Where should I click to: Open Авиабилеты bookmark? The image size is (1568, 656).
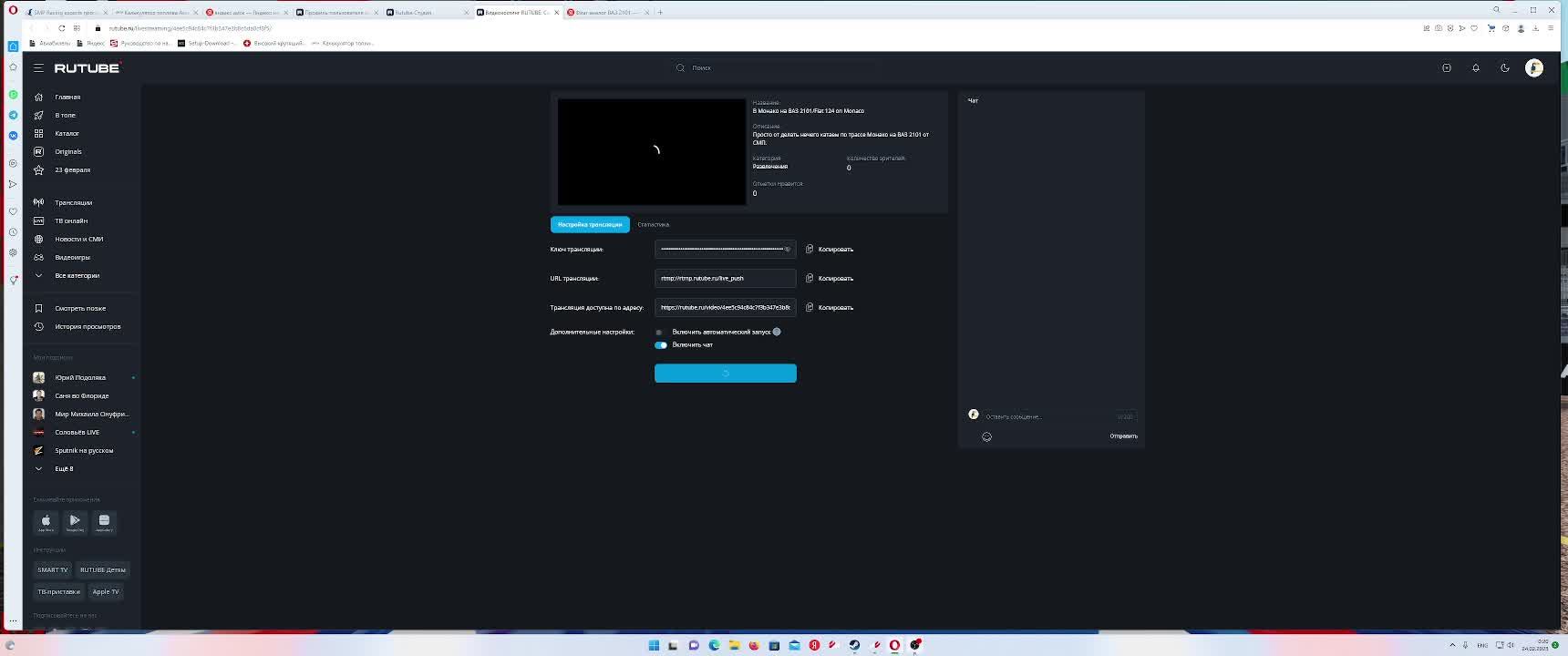pos(50,43)
